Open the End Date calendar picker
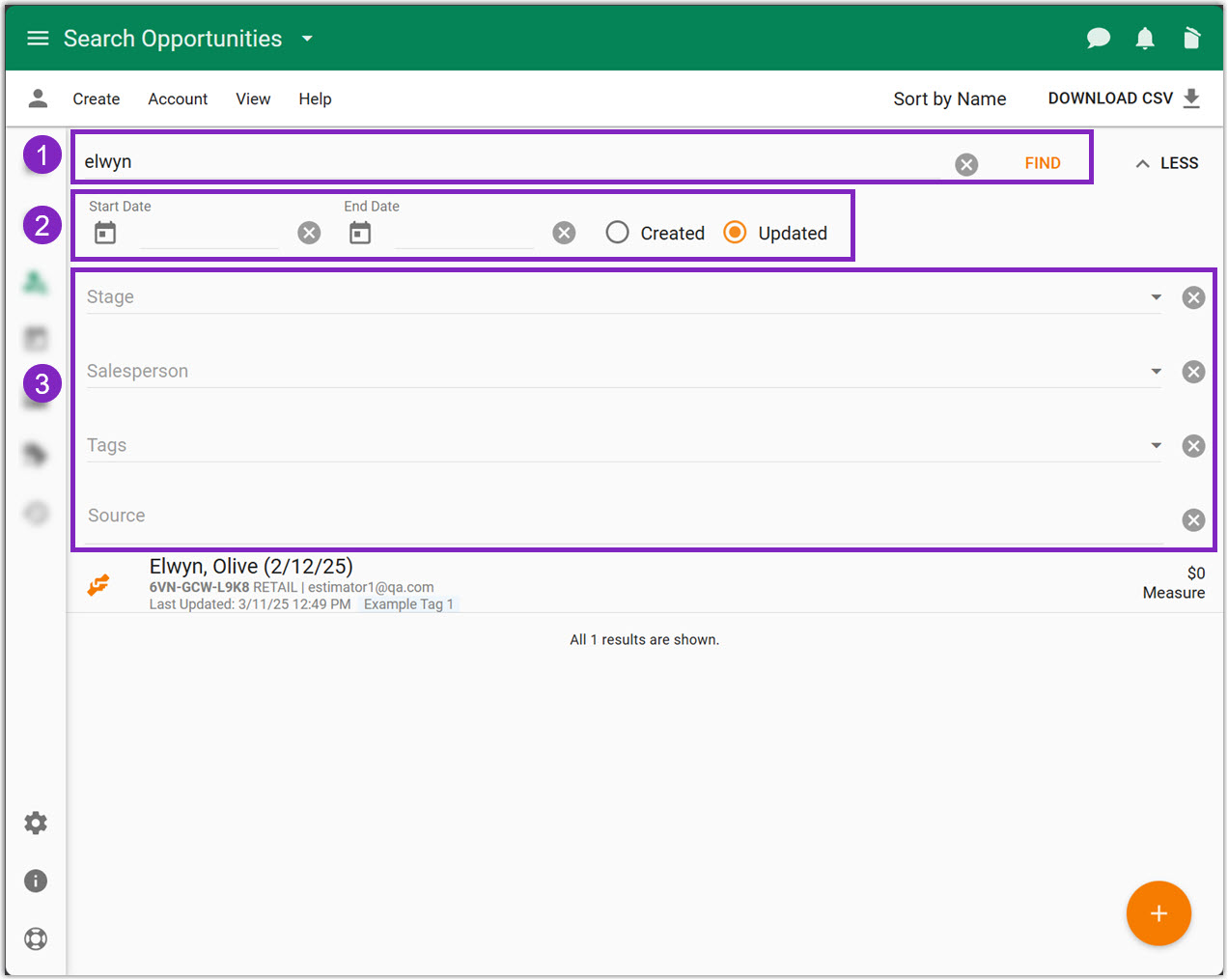 [360, 233]
